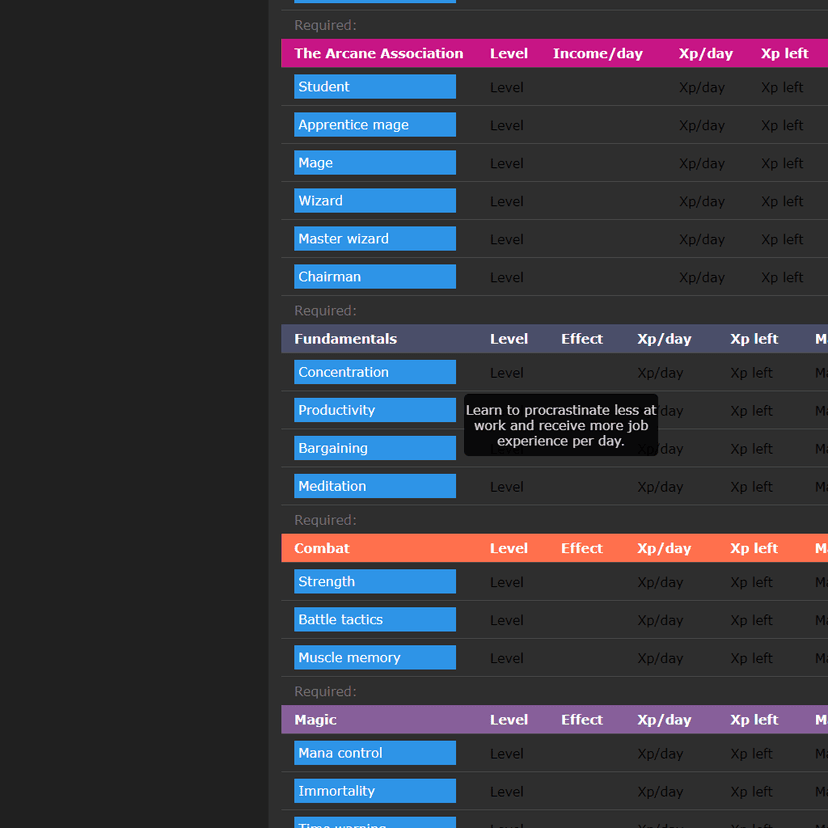Click The Arcane Association header

[378, 54]
